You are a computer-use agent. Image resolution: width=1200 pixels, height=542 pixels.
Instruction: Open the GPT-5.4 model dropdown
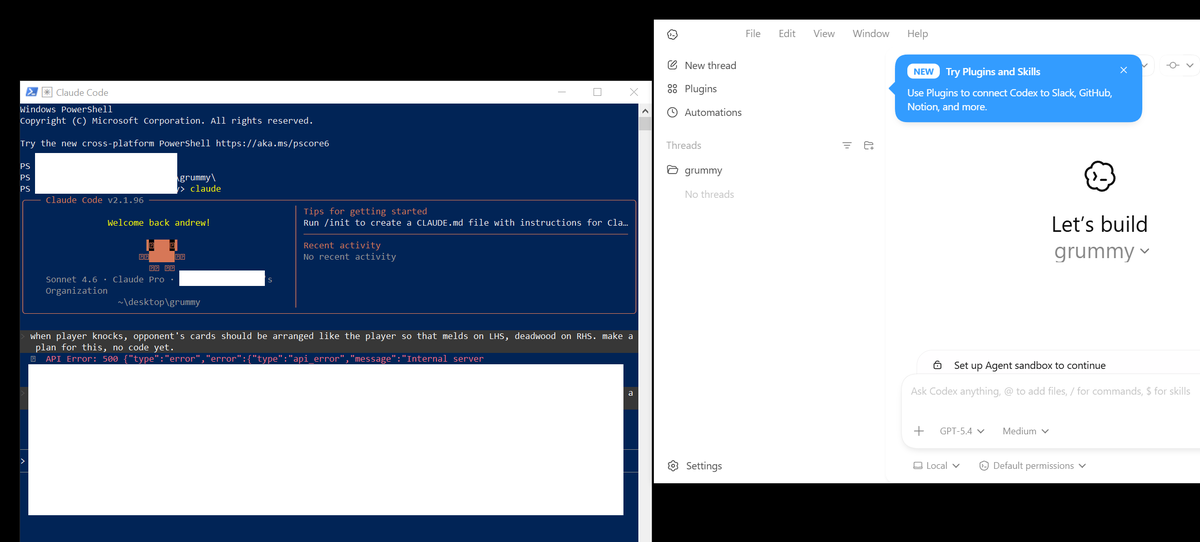point(962,431)
